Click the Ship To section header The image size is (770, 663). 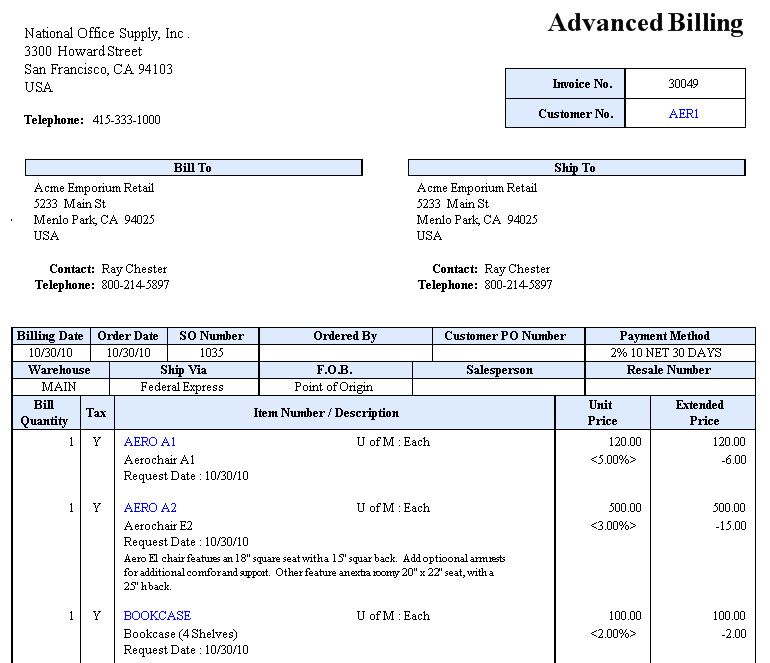click(575, 168)
